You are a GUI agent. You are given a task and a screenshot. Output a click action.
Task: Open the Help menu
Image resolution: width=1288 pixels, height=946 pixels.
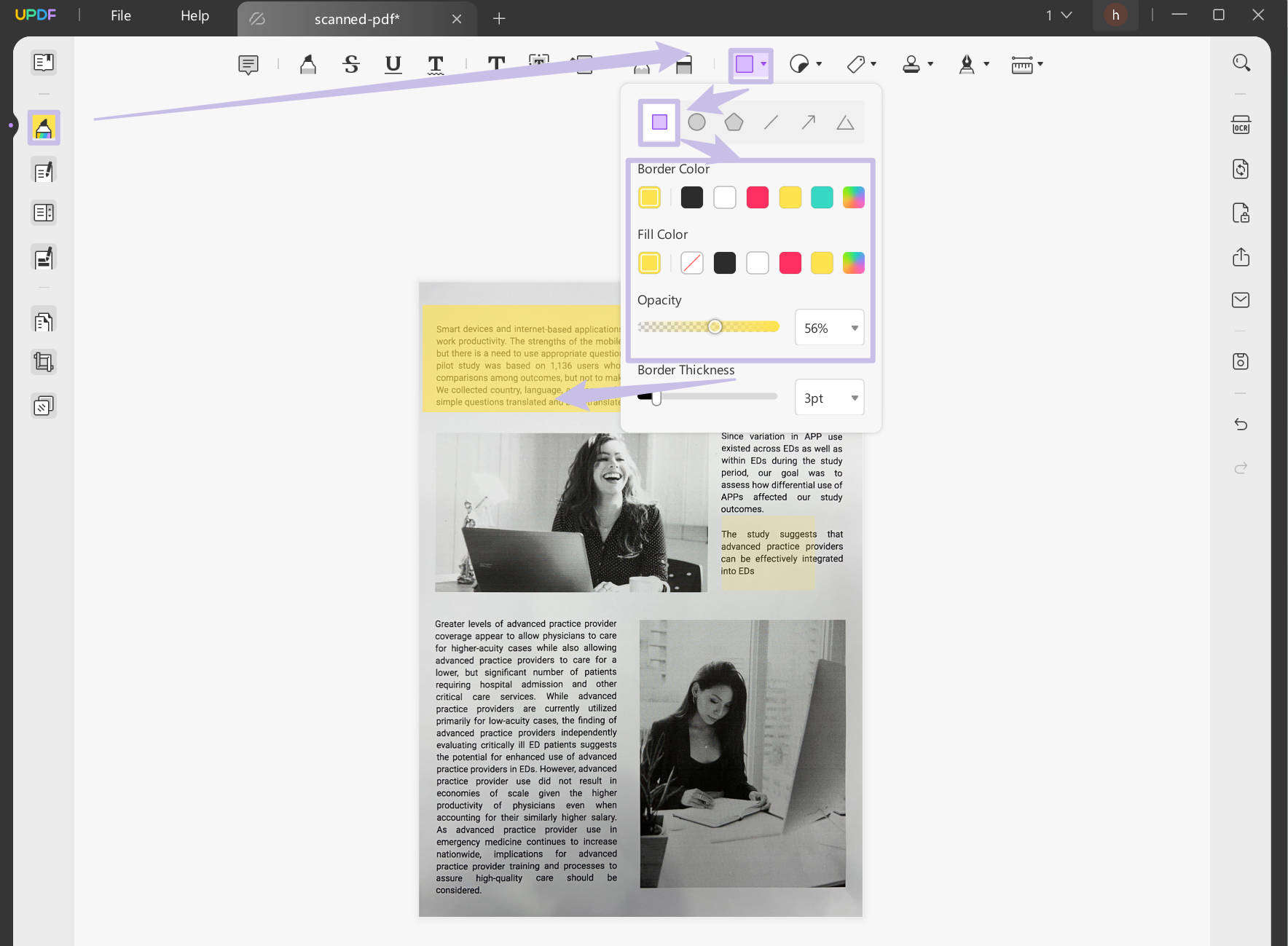pos(195,16)
